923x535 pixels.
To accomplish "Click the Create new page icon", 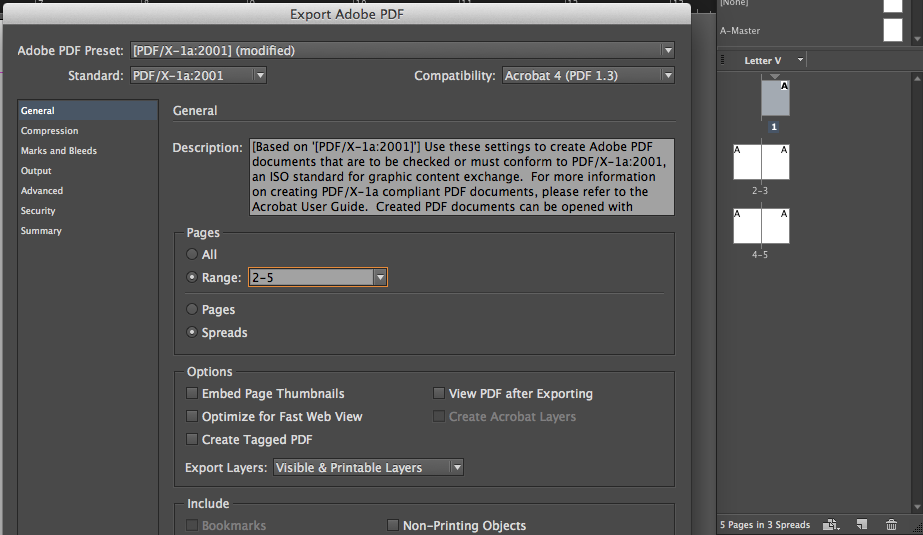I will coord(862,524).
